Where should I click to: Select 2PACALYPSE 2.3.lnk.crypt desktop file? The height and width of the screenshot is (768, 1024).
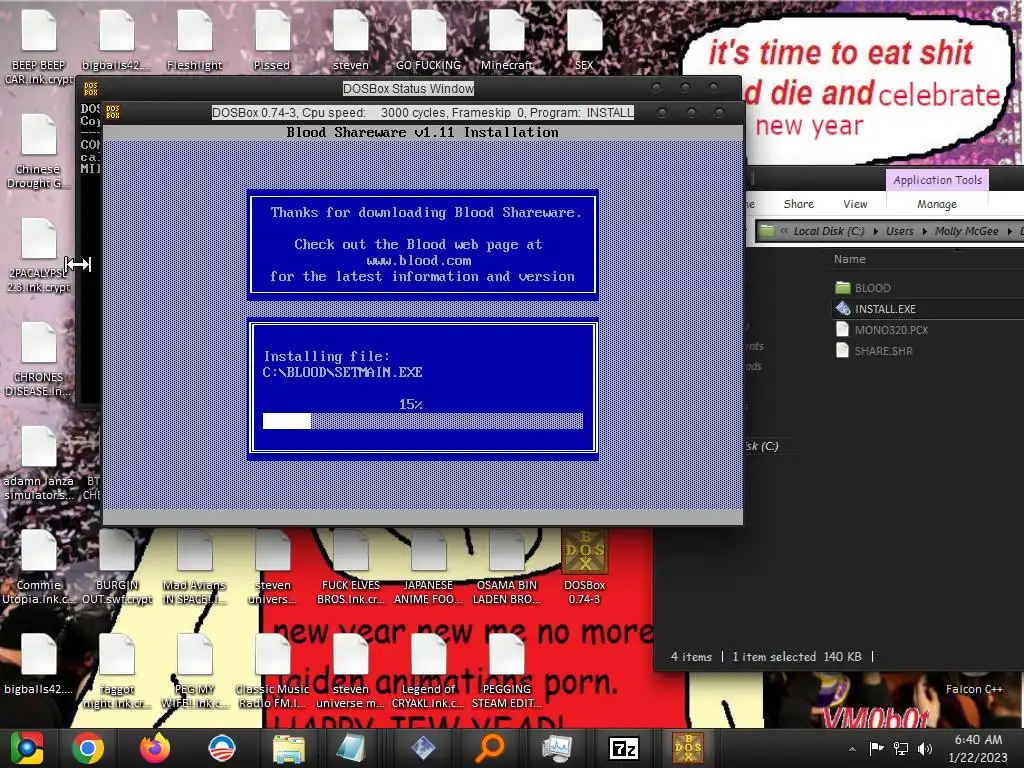tap(39, 255)
